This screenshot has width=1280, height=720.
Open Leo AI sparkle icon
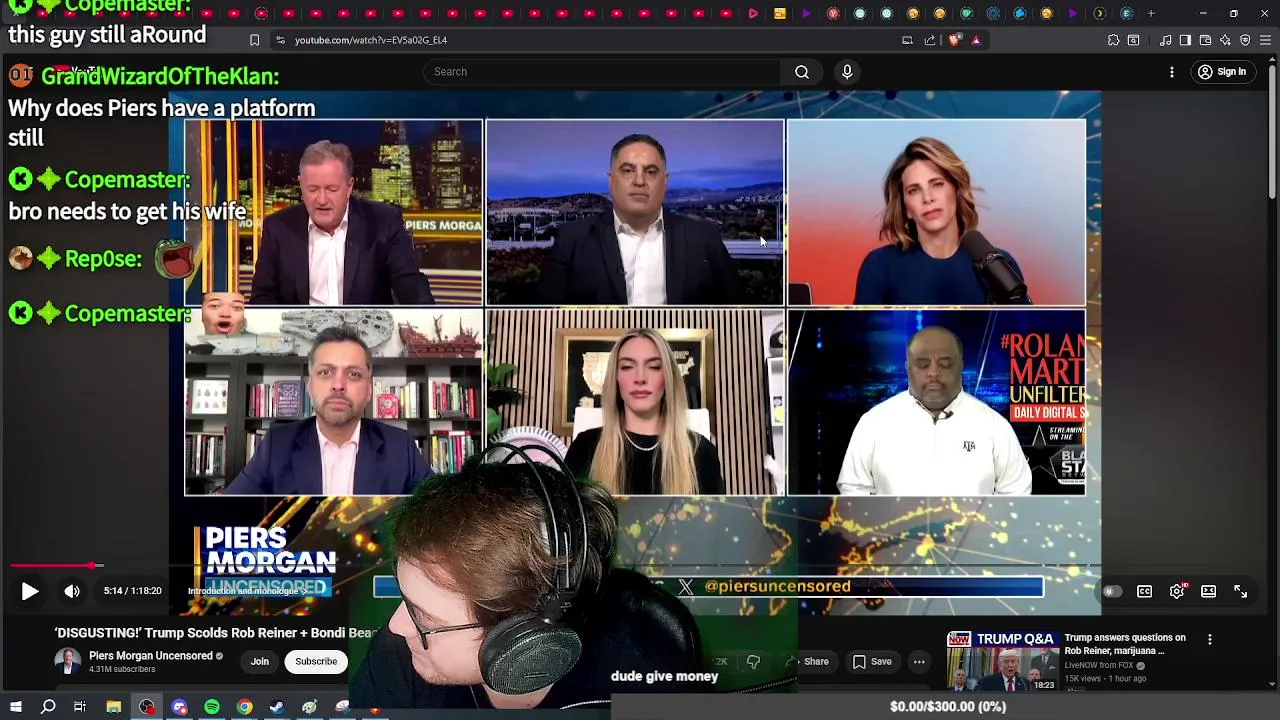(x=1225, y=40)
